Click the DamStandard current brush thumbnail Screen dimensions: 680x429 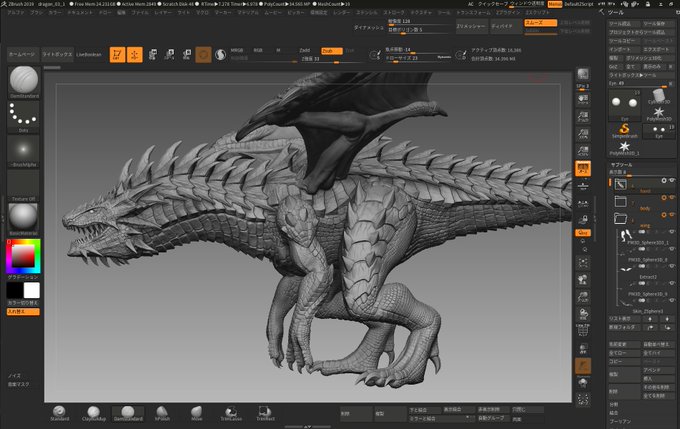23,82
